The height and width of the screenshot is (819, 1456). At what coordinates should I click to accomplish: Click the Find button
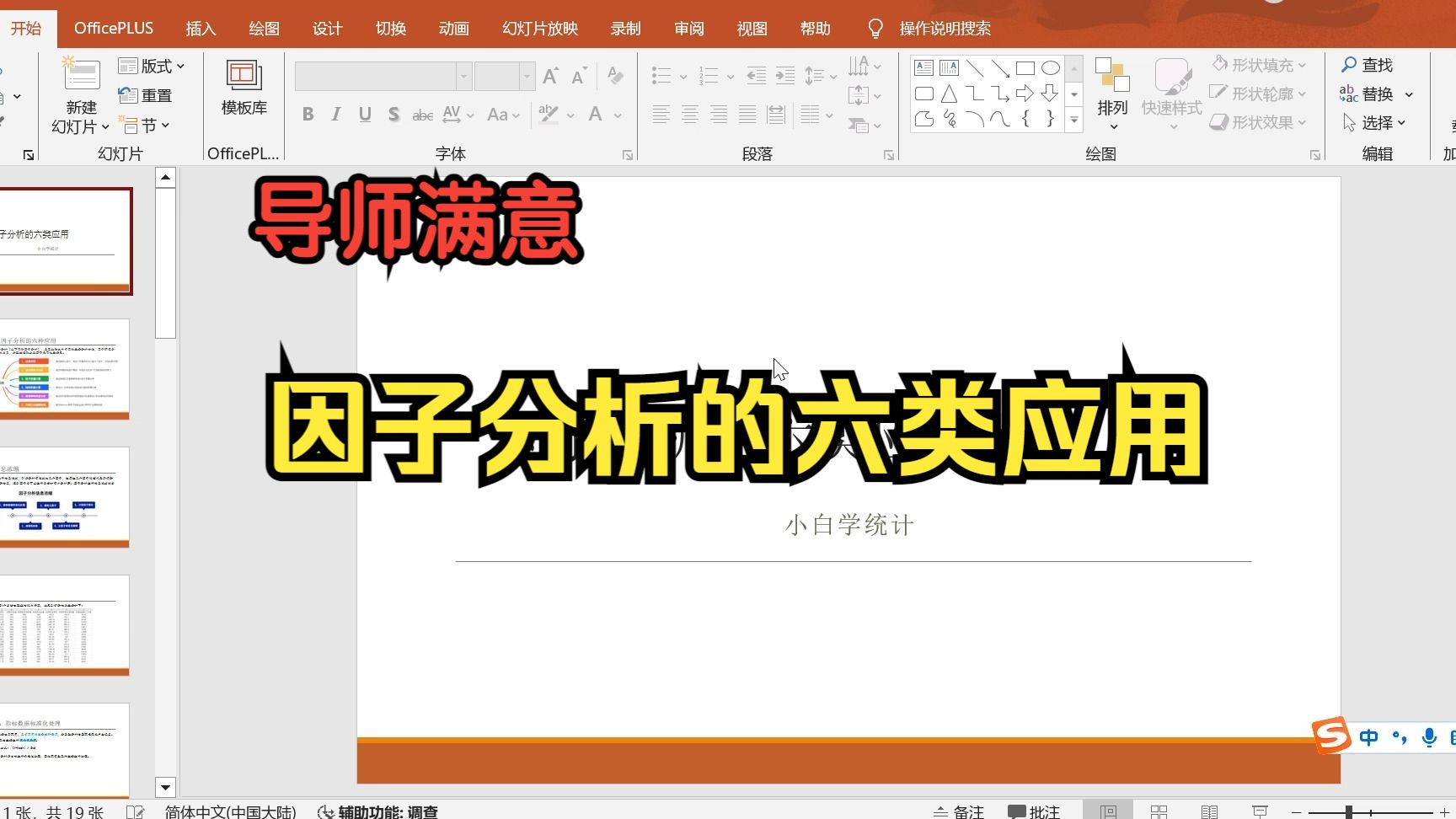click(x=1367, y=65)
